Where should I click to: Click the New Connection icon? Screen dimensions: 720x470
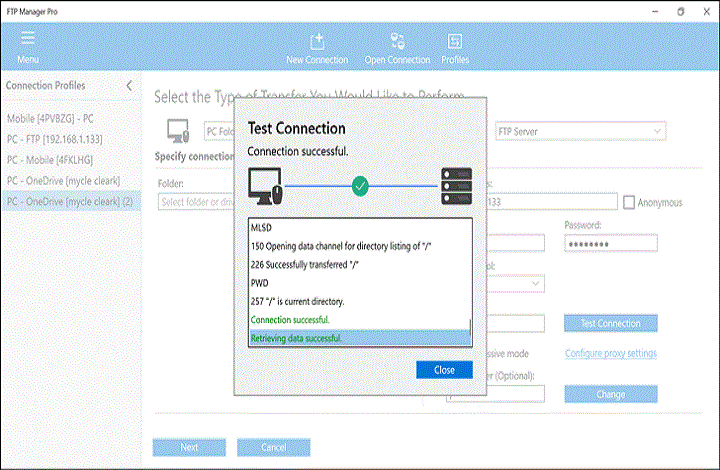click(x=317, y=42)
